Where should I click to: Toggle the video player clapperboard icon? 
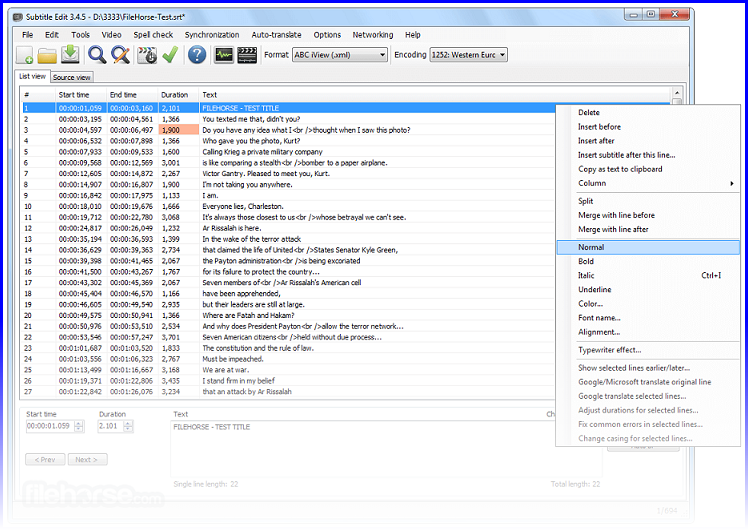247,55
